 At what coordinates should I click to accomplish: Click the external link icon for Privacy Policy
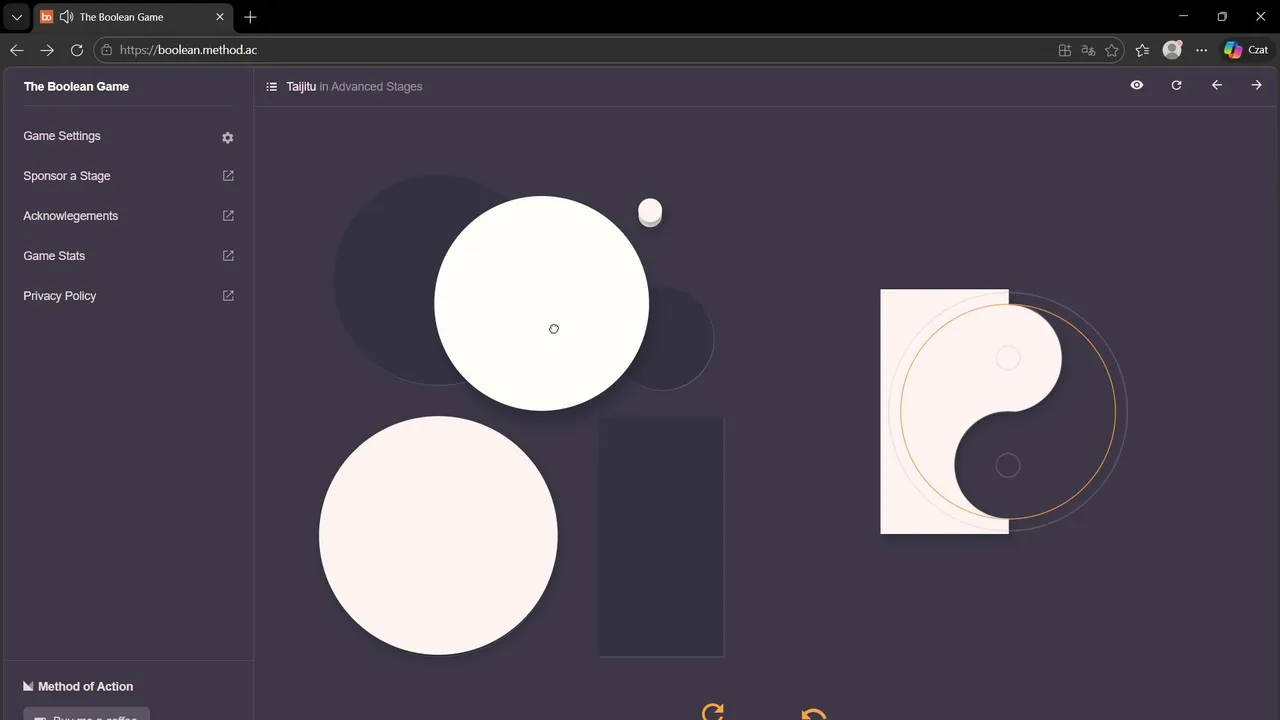click(228, 296)
